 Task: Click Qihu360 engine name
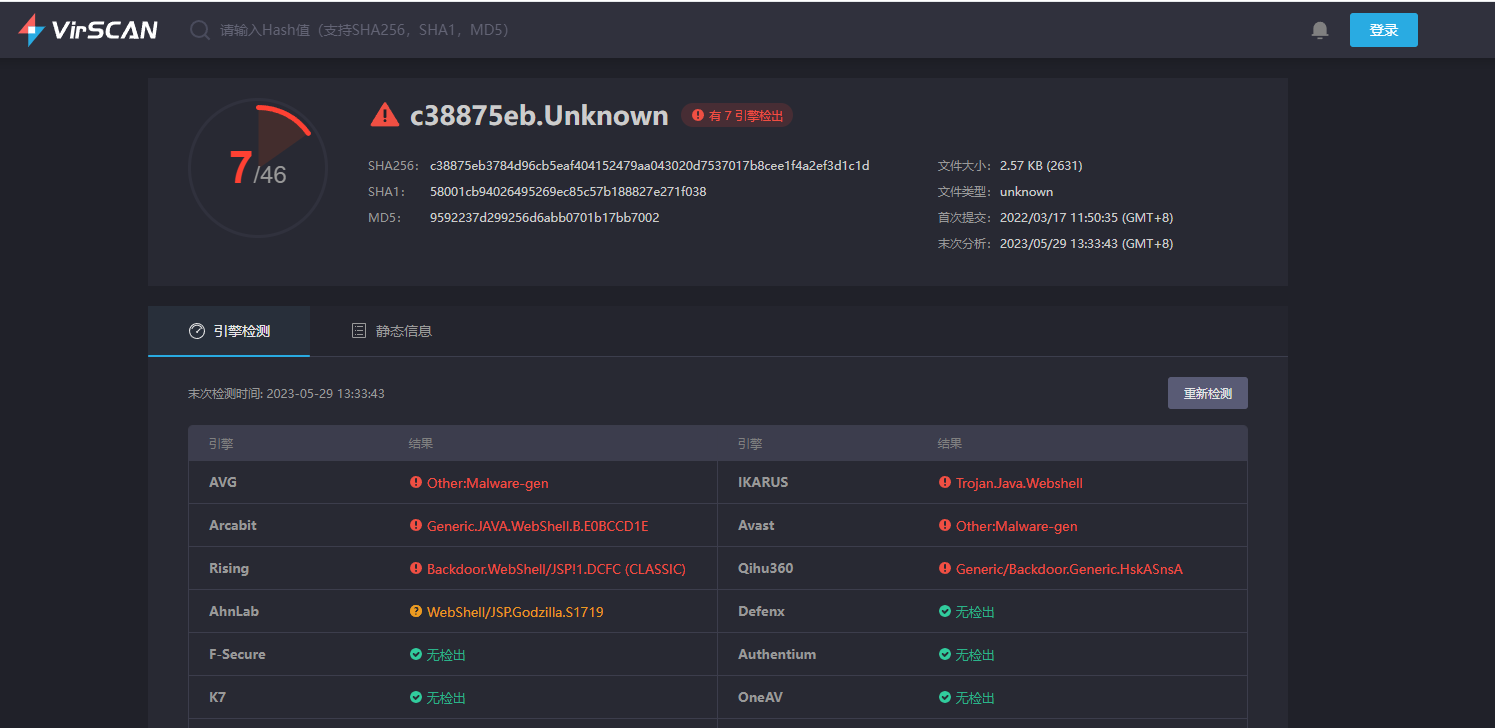[765, 568]
